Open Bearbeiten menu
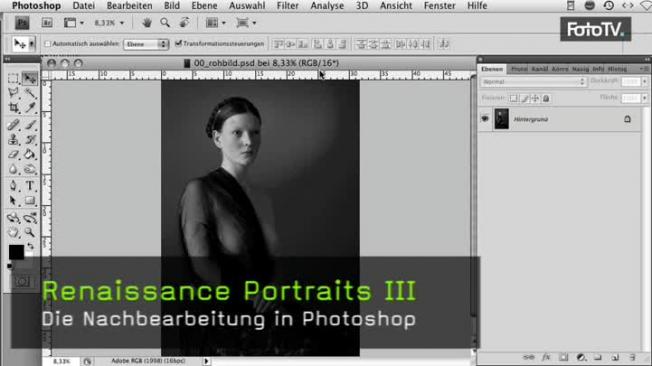 point(129,6)
